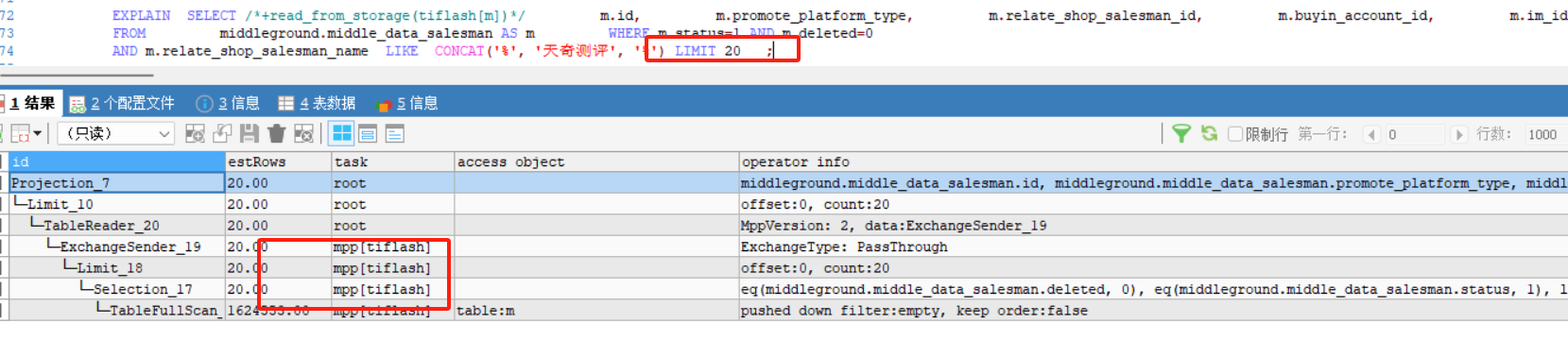Sort by the id column header
This screenshot has width=1568, height=340.
pos(116,161)
